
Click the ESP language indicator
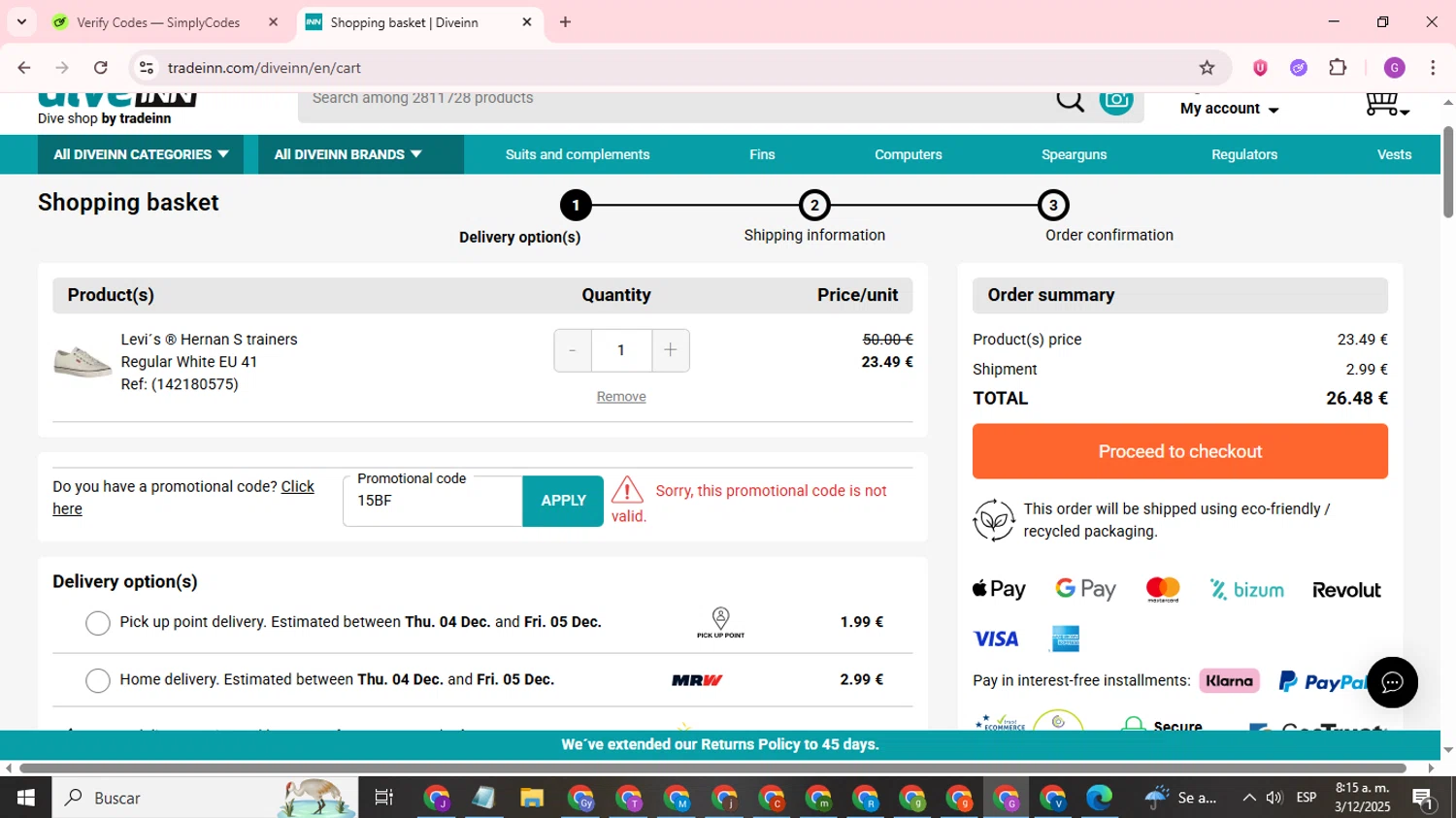click(x=1307, y=798)
